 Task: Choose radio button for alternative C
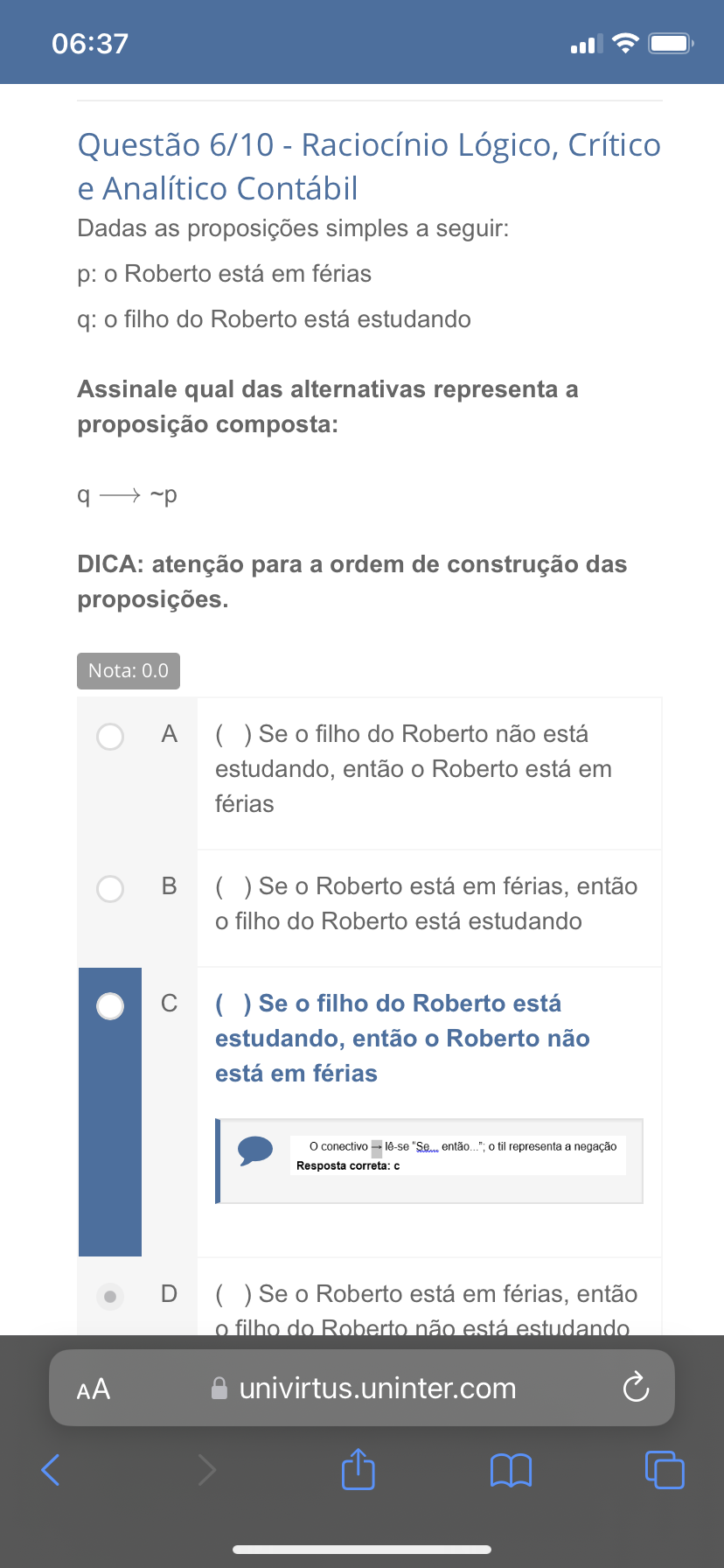point(110,1006)
